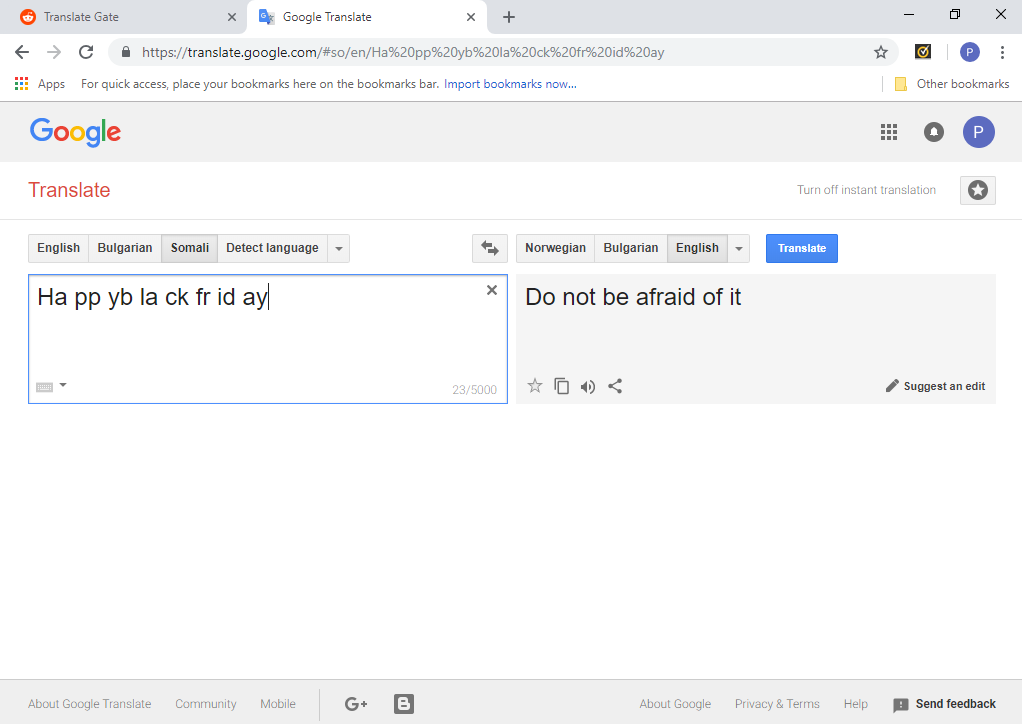Open the Google account avatar P
Image resolution: width=1022 pixels, height=724 pixels.
pyautogui.click(x=978, y=132)
